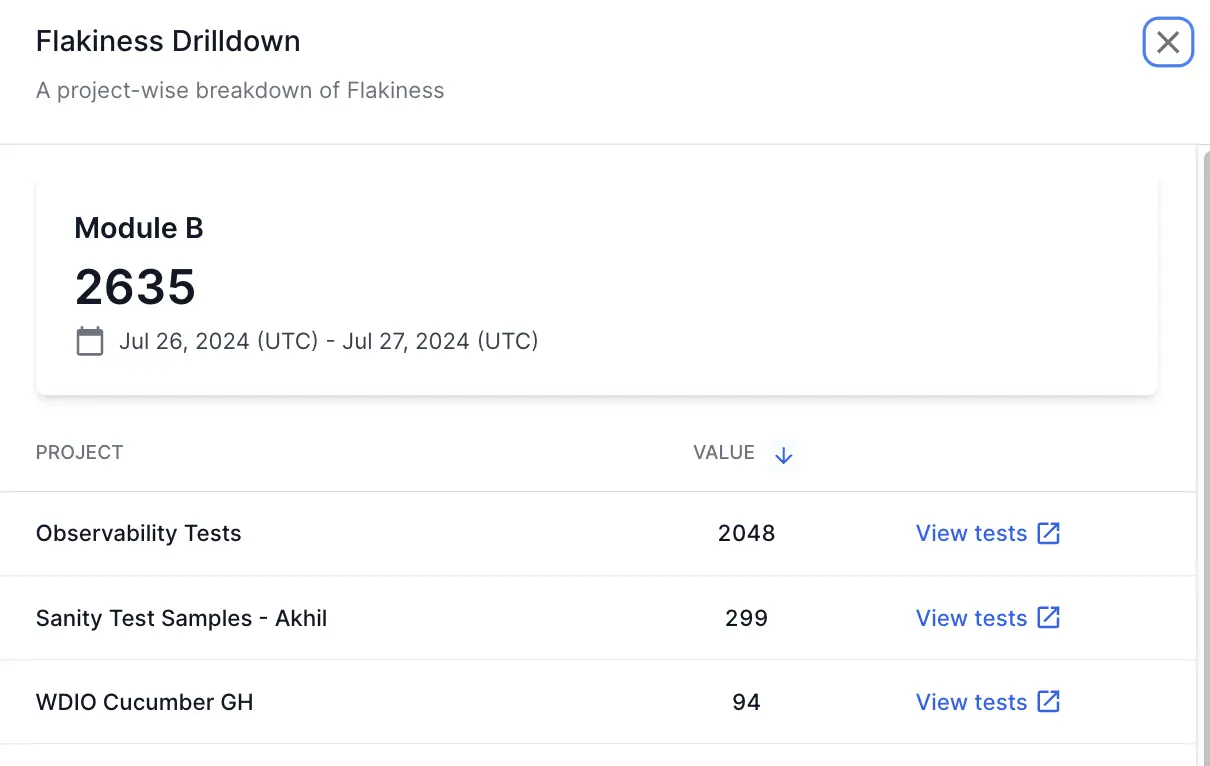Select the Observability Tests project name

tap(139, 533)
